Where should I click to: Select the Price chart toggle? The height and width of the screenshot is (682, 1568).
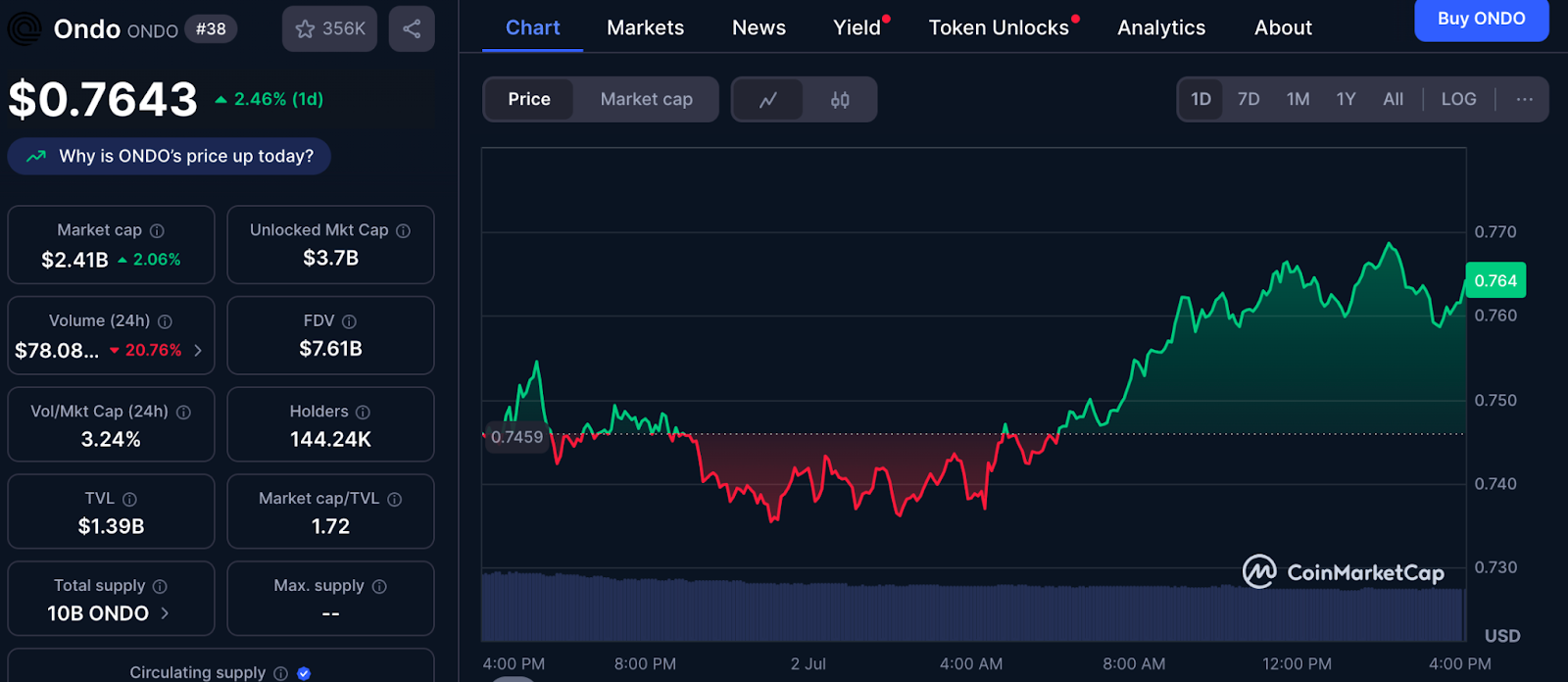529,99
